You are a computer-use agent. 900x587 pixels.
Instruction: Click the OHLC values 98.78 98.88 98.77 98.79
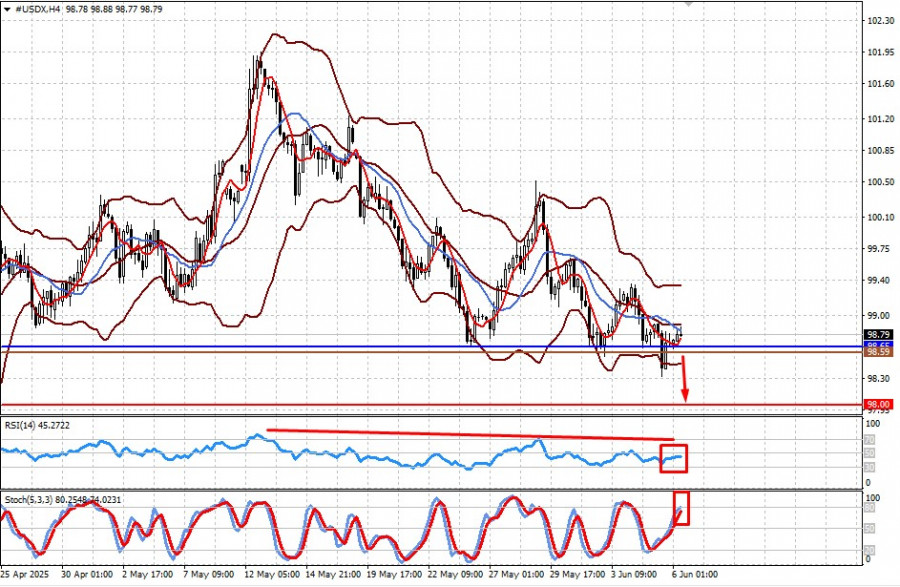(x=114, y=9)
